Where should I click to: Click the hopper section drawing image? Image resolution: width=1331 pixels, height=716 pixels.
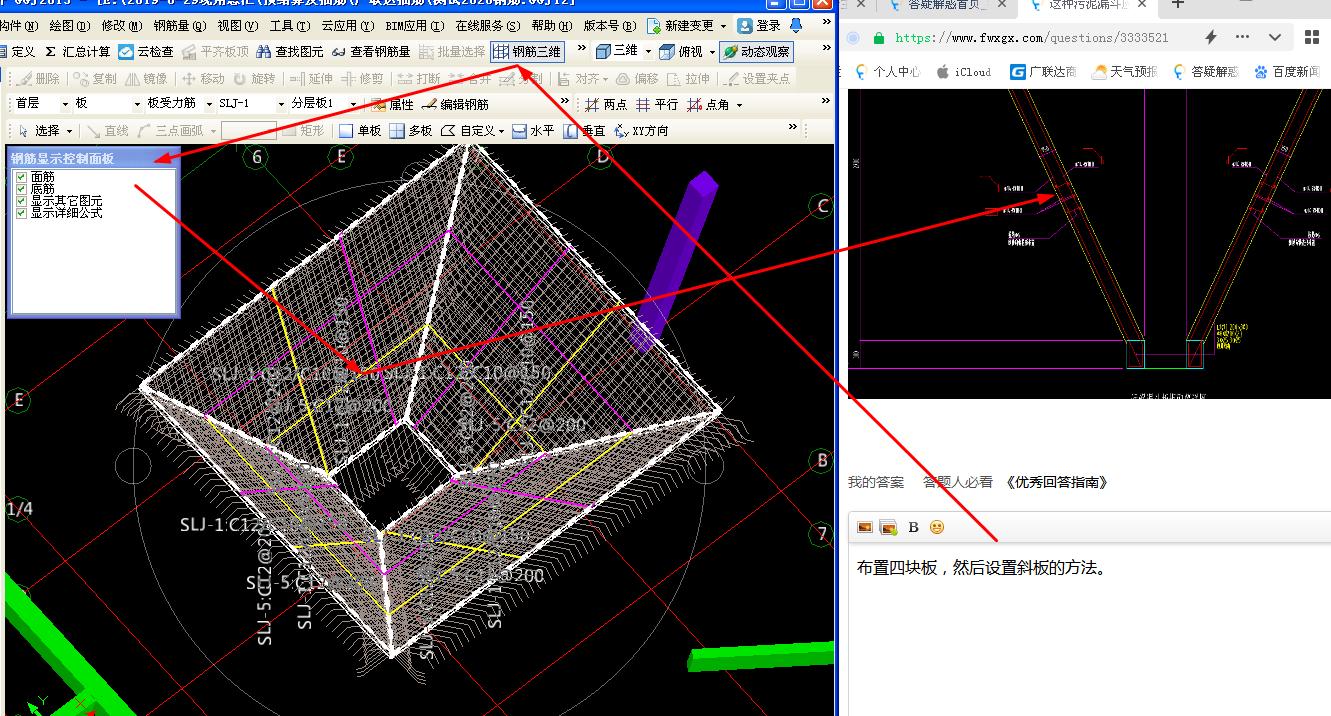[x=1089, y=244]
